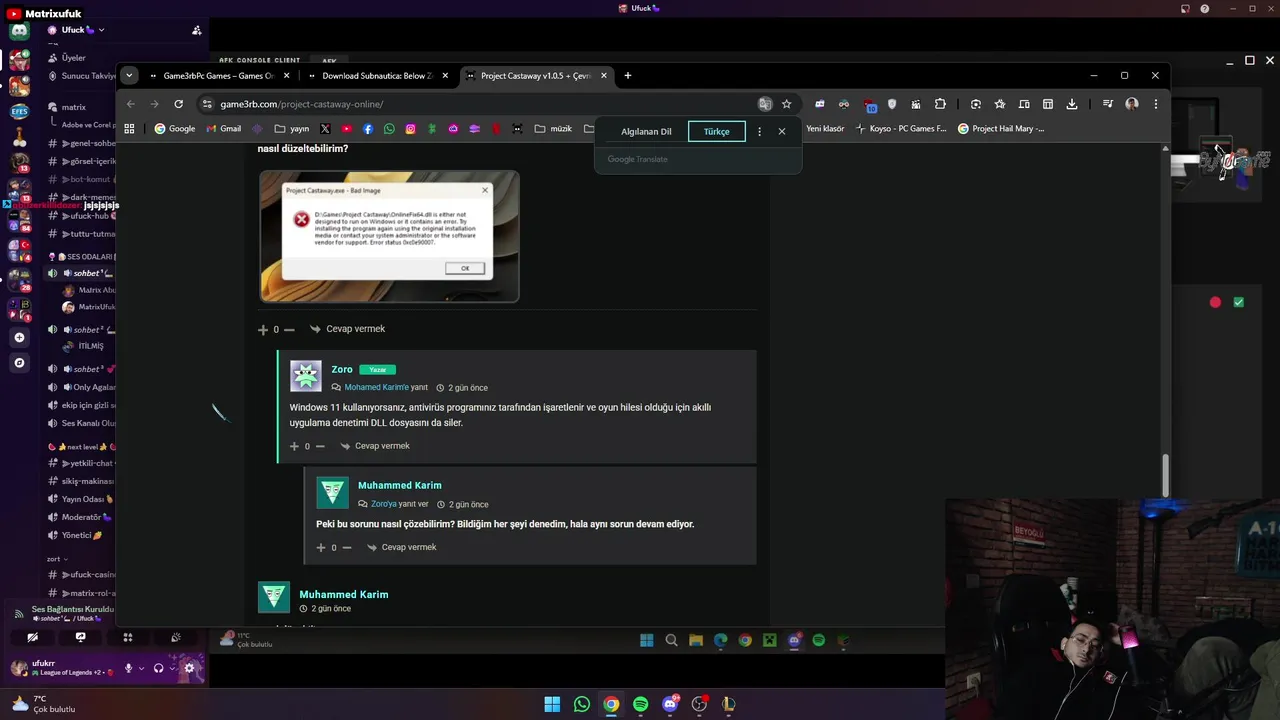The width and height of the screenshot is (1280, 720).
Task: Open Chrome three-dot menu
Action: pyautogui.click(x=1156, y=104)
